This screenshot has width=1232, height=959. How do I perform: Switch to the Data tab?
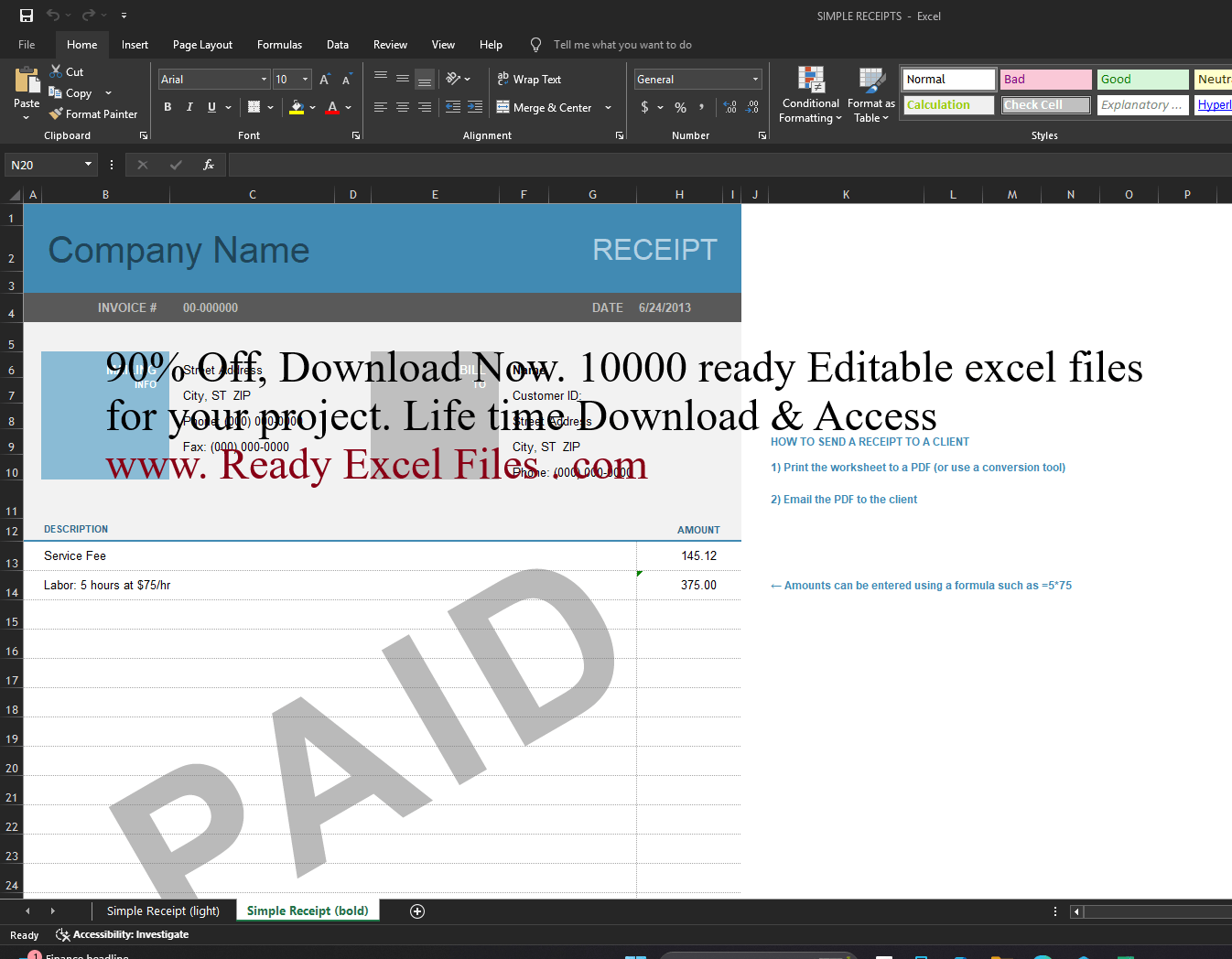(338, 44)
